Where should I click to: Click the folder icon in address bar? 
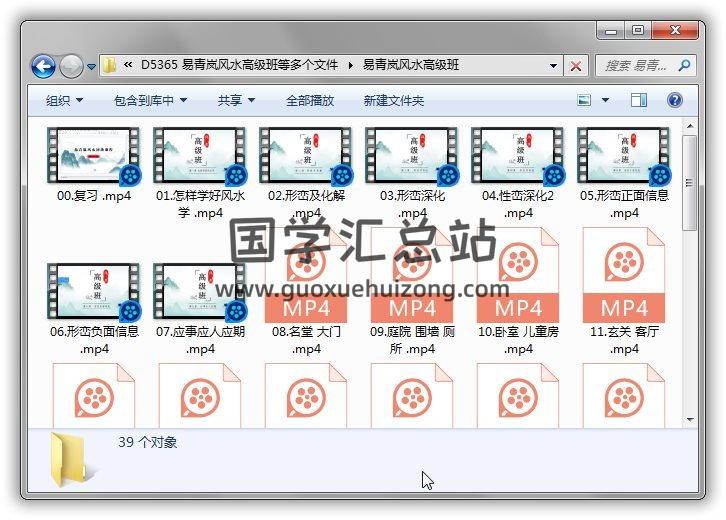coord(110,65)
